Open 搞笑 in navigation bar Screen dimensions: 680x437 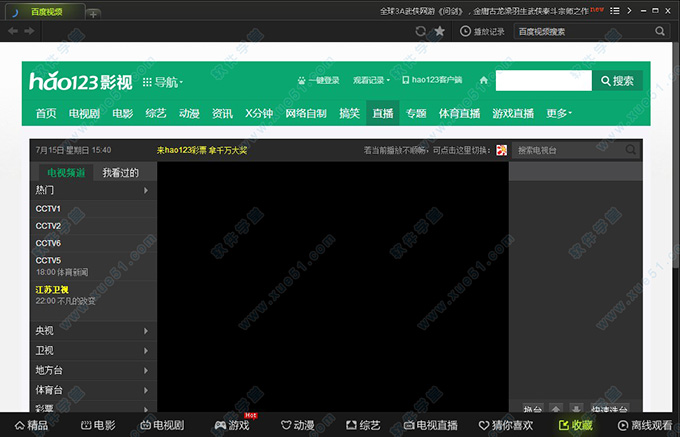click(350, 114)
